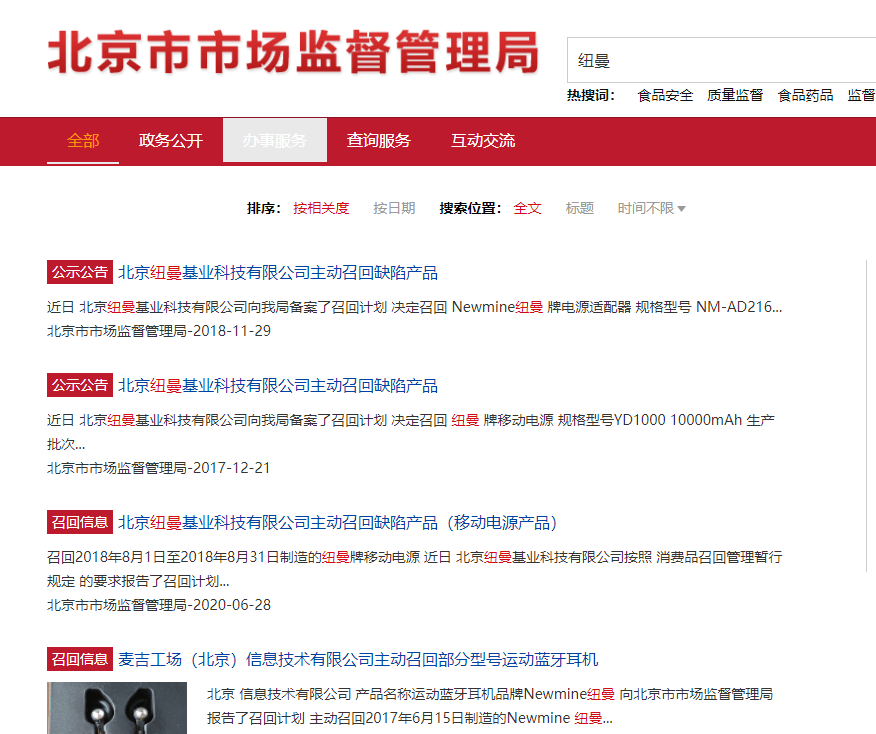Switch to the 政务公开 tab

point(170,141)
